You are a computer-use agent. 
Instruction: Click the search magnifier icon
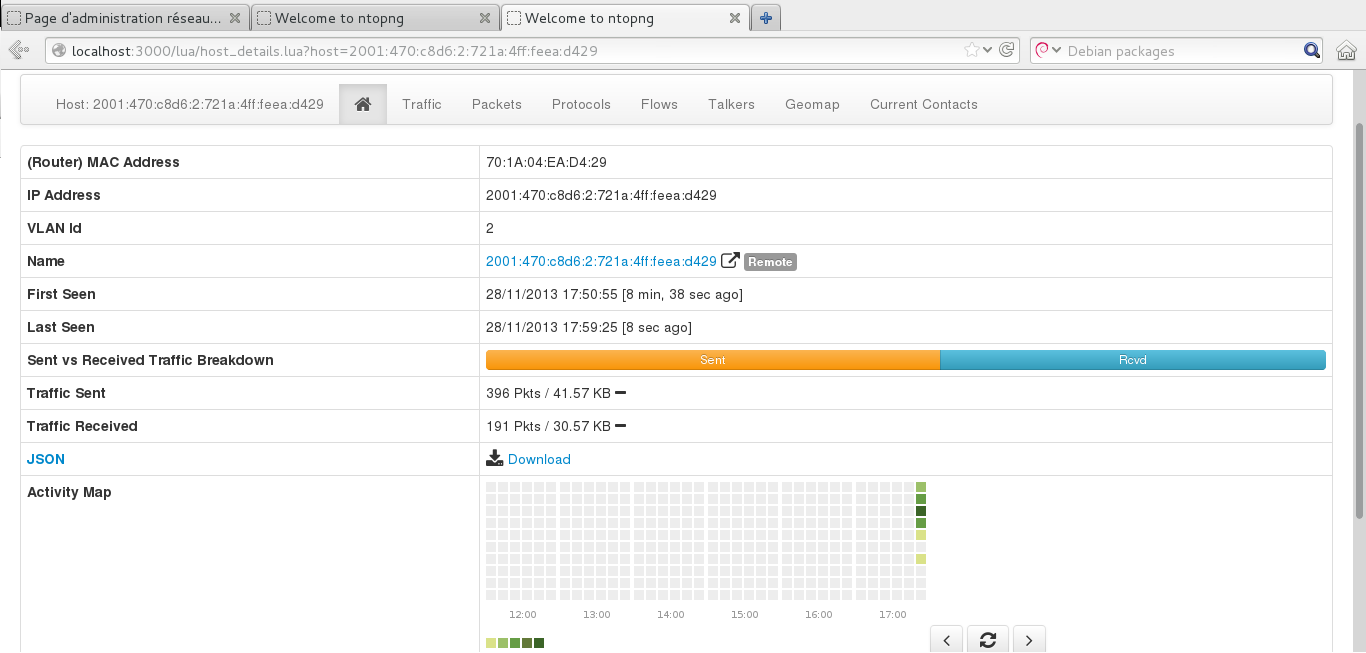(1311, 51)
